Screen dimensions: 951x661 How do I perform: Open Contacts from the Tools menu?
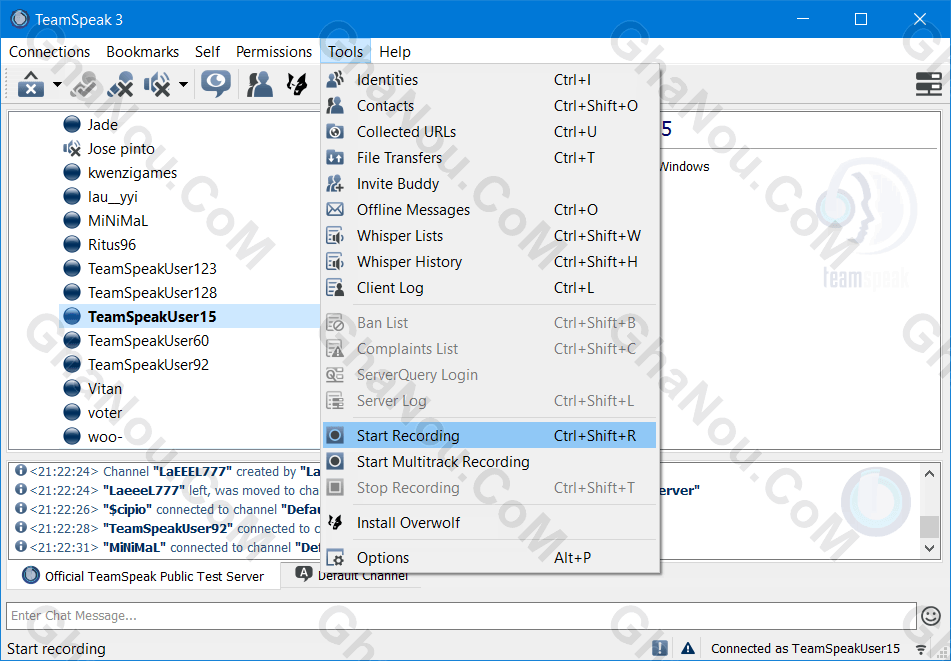[x=489, y=106]
